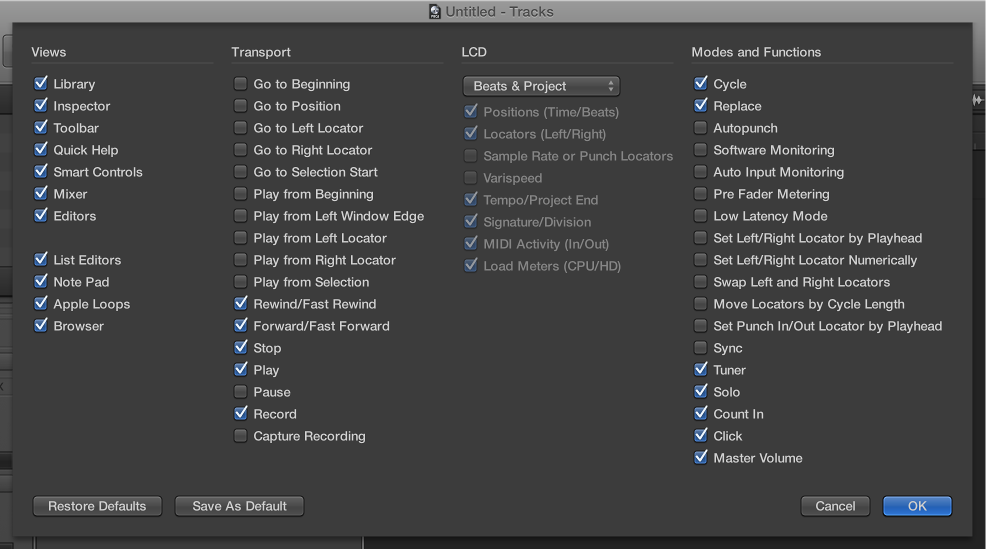986x550 pixels.
Task: Uncheck the Replace checkbox
Action: [701, 106]
